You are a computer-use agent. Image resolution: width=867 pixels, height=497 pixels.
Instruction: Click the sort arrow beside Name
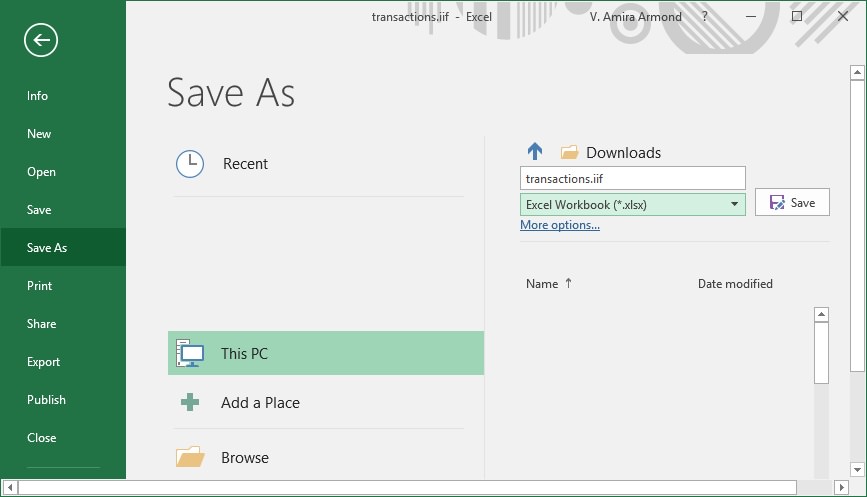pyautogui.click(x=568, y=283)
